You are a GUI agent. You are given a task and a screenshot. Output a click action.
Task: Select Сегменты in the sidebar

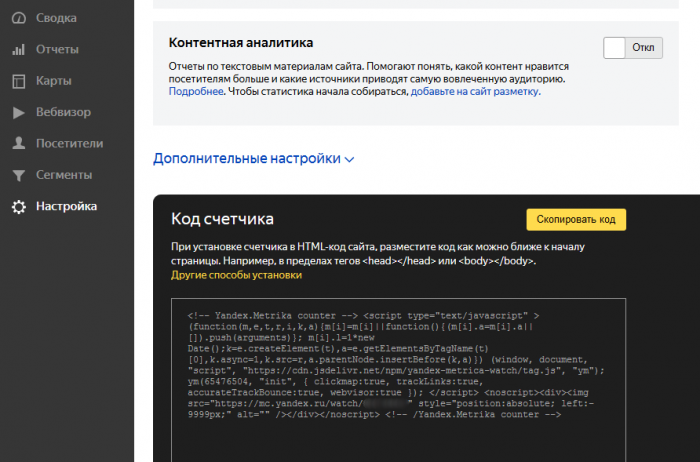tap(64, 175)
